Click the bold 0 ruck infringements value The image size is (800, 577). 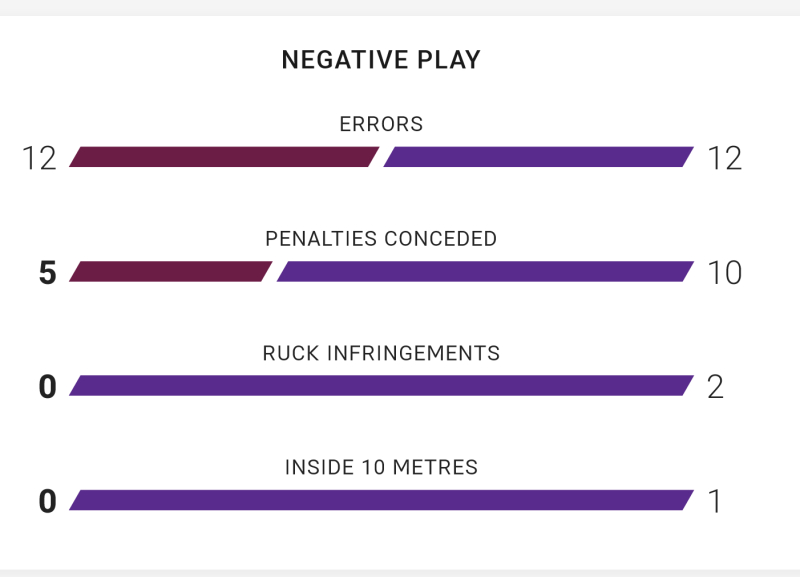(47, 387)
